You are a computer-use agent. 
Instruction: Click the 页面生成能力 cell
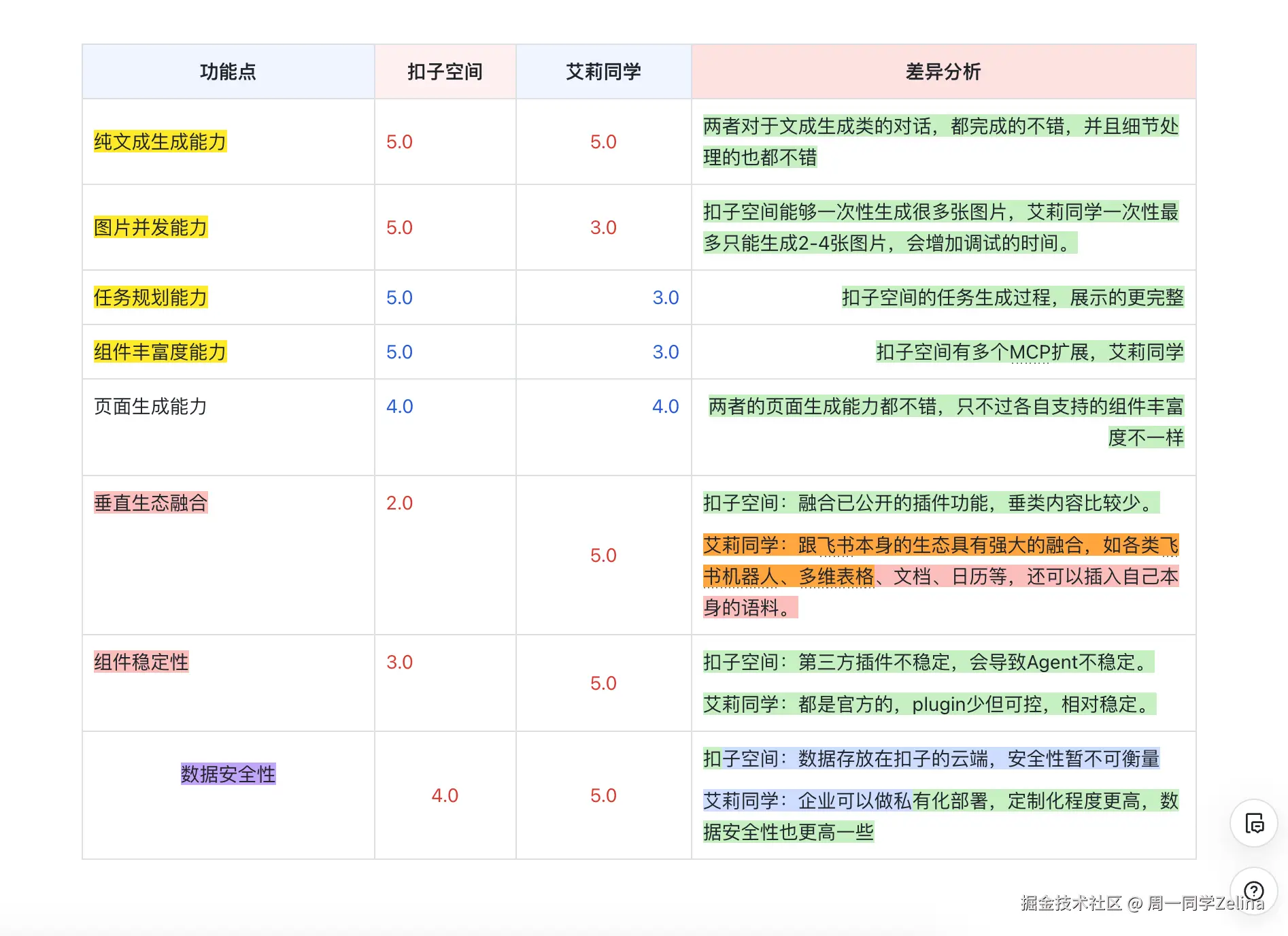pos(150,406)
